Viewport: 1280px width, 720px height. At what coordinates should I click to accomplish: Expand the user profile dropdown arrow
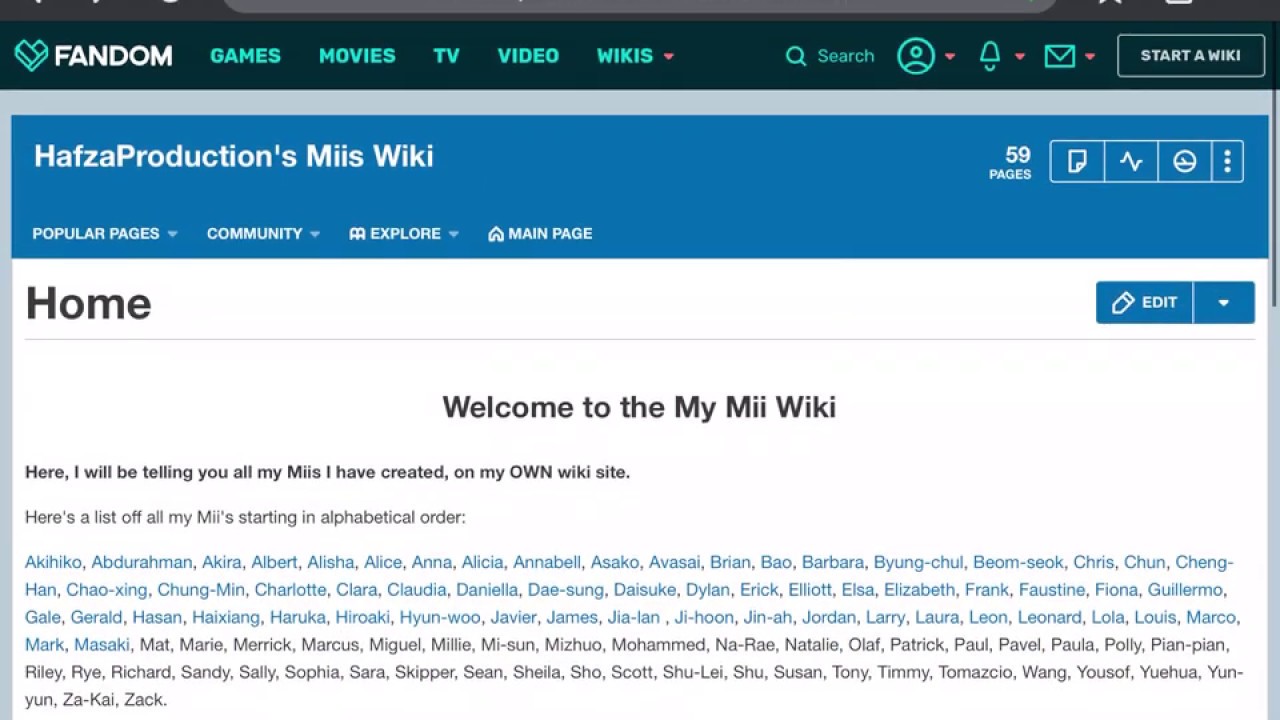pyautogui.click(x=950, y=57)
